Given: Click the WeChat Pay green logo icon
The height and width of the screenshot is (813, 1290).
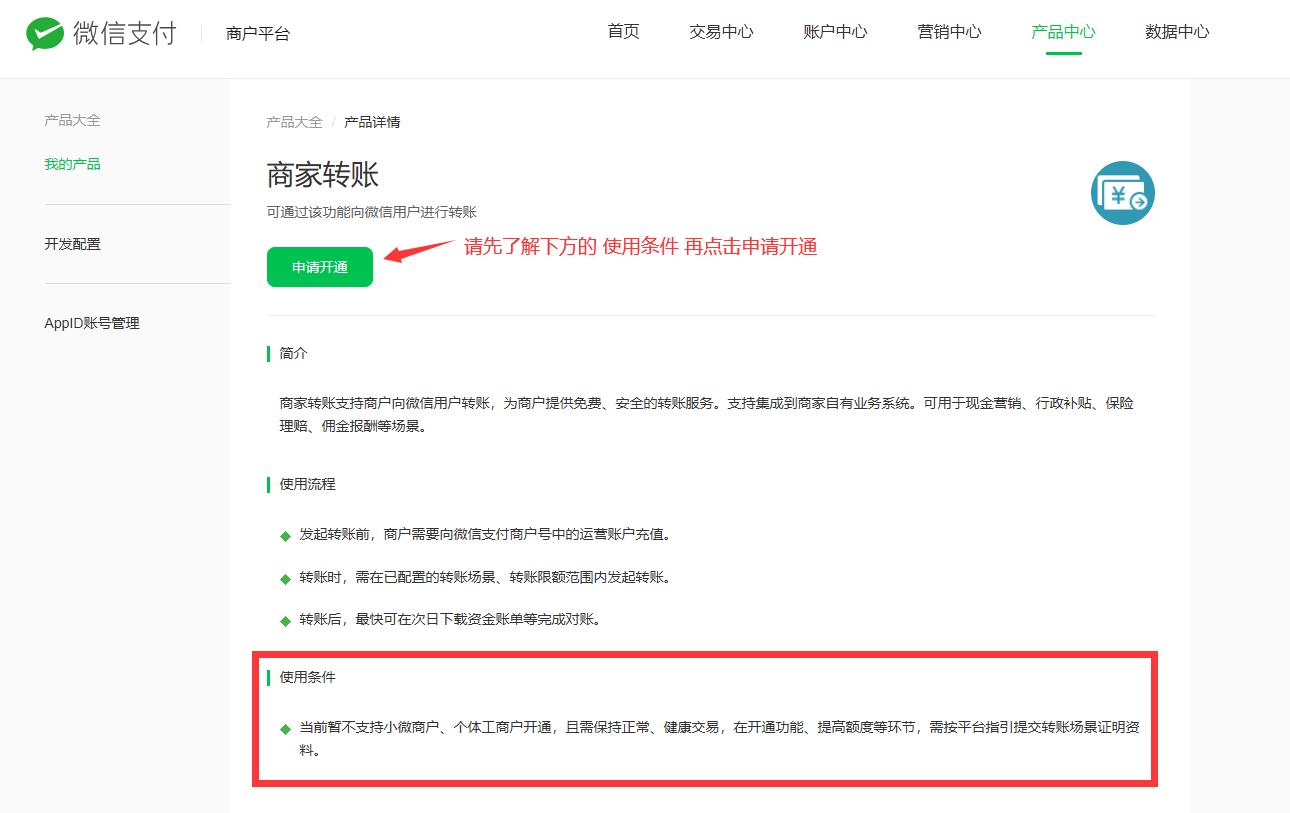Looking at the screenshot, I should [44, 34].
